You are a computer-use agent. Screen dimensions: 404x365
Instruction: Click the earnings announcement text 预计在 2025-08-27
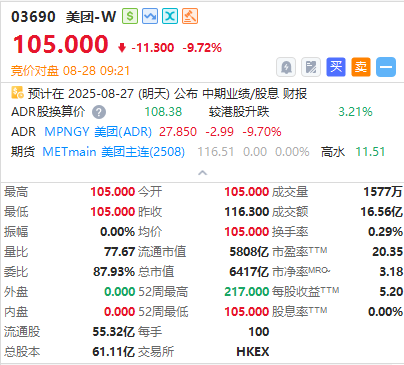click(167, 94)
